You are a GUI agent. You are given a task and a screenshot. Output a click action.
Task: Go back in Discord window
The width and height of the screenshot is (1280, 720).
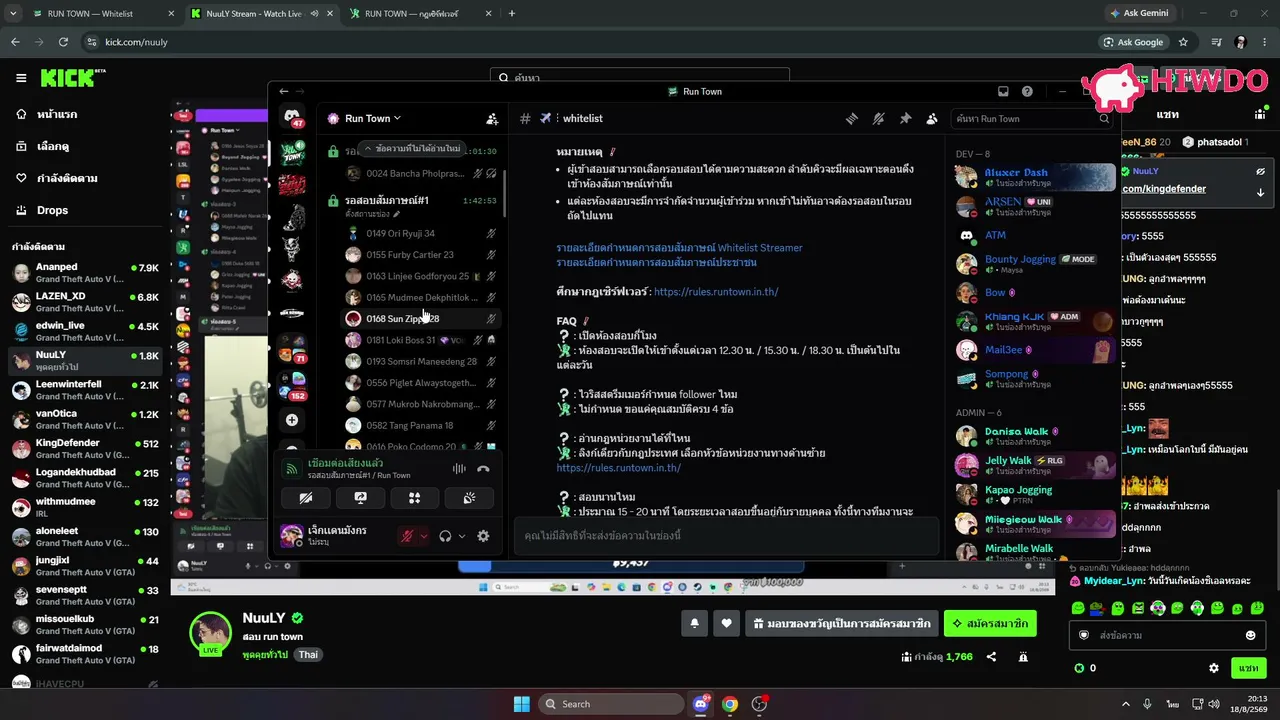[x=284, y=91]
